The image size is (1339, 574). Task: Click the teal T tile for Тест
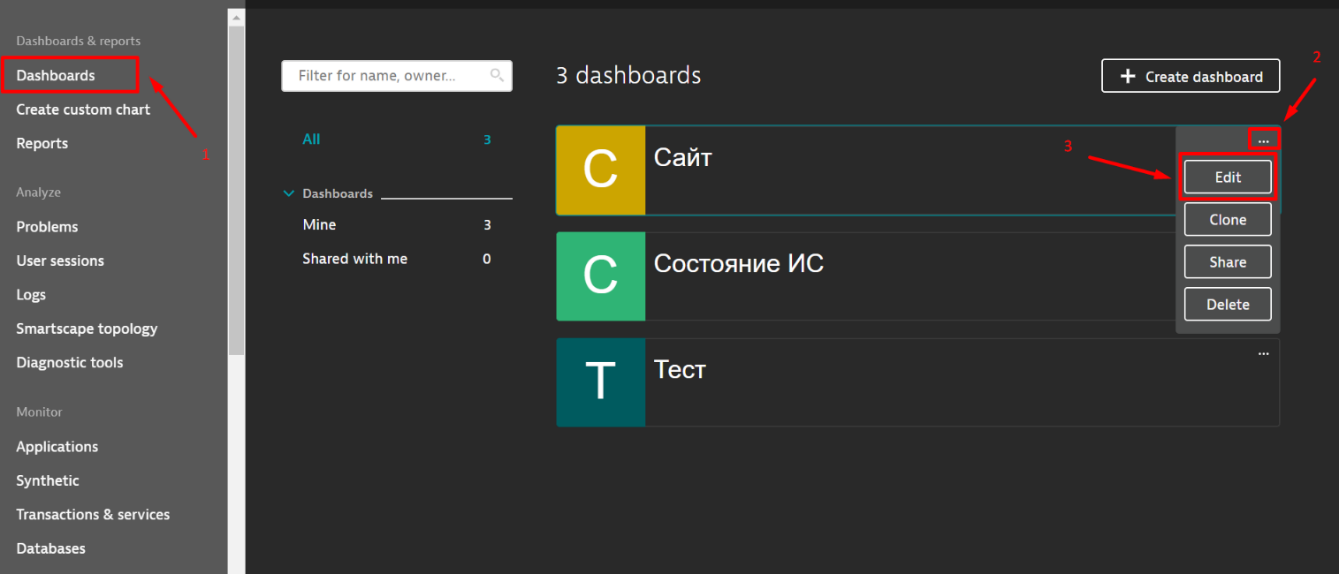600,382
